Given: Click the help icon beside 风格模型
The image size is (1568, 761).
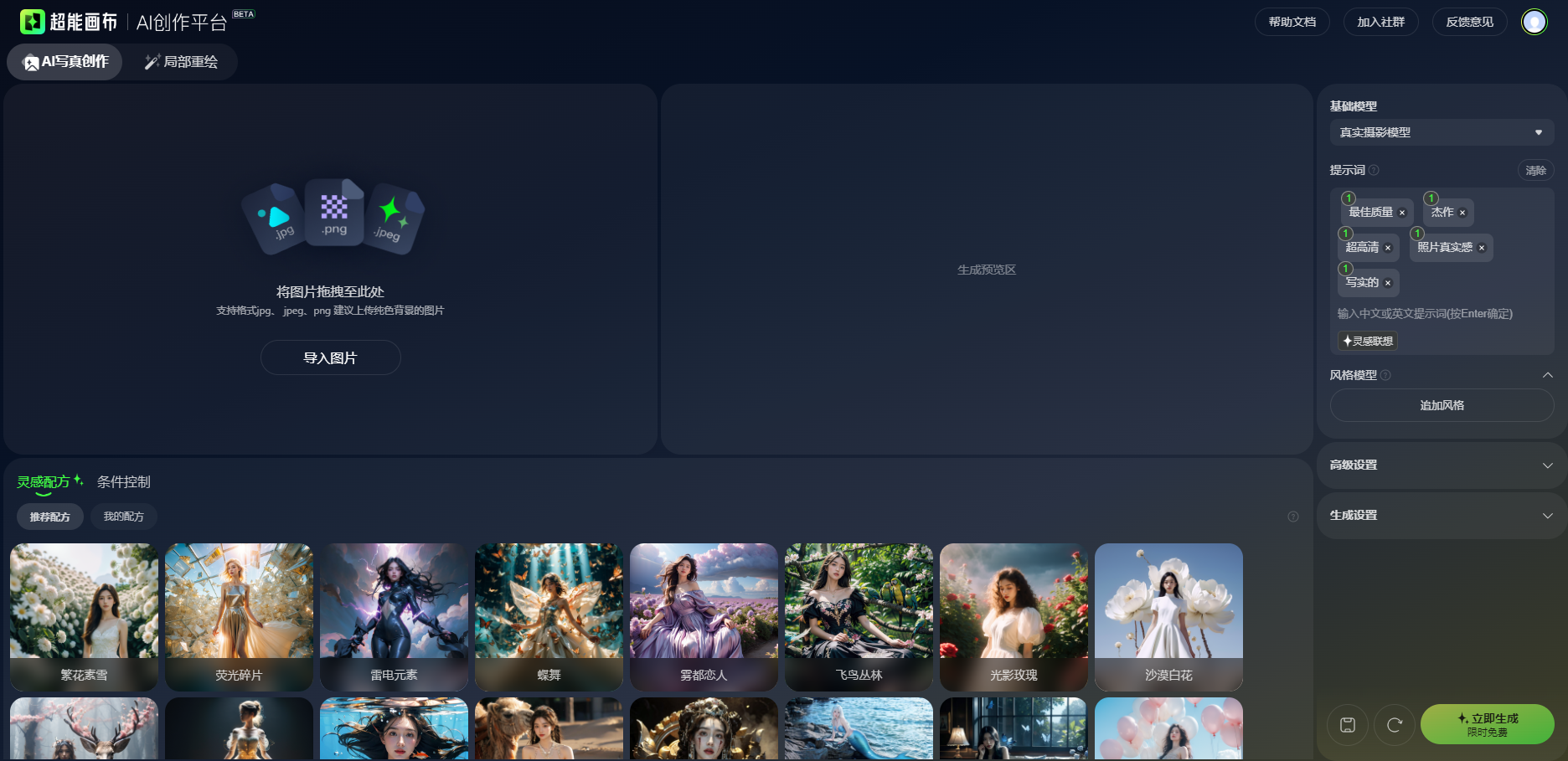Looking at the screenshot, I should 1385,375.
